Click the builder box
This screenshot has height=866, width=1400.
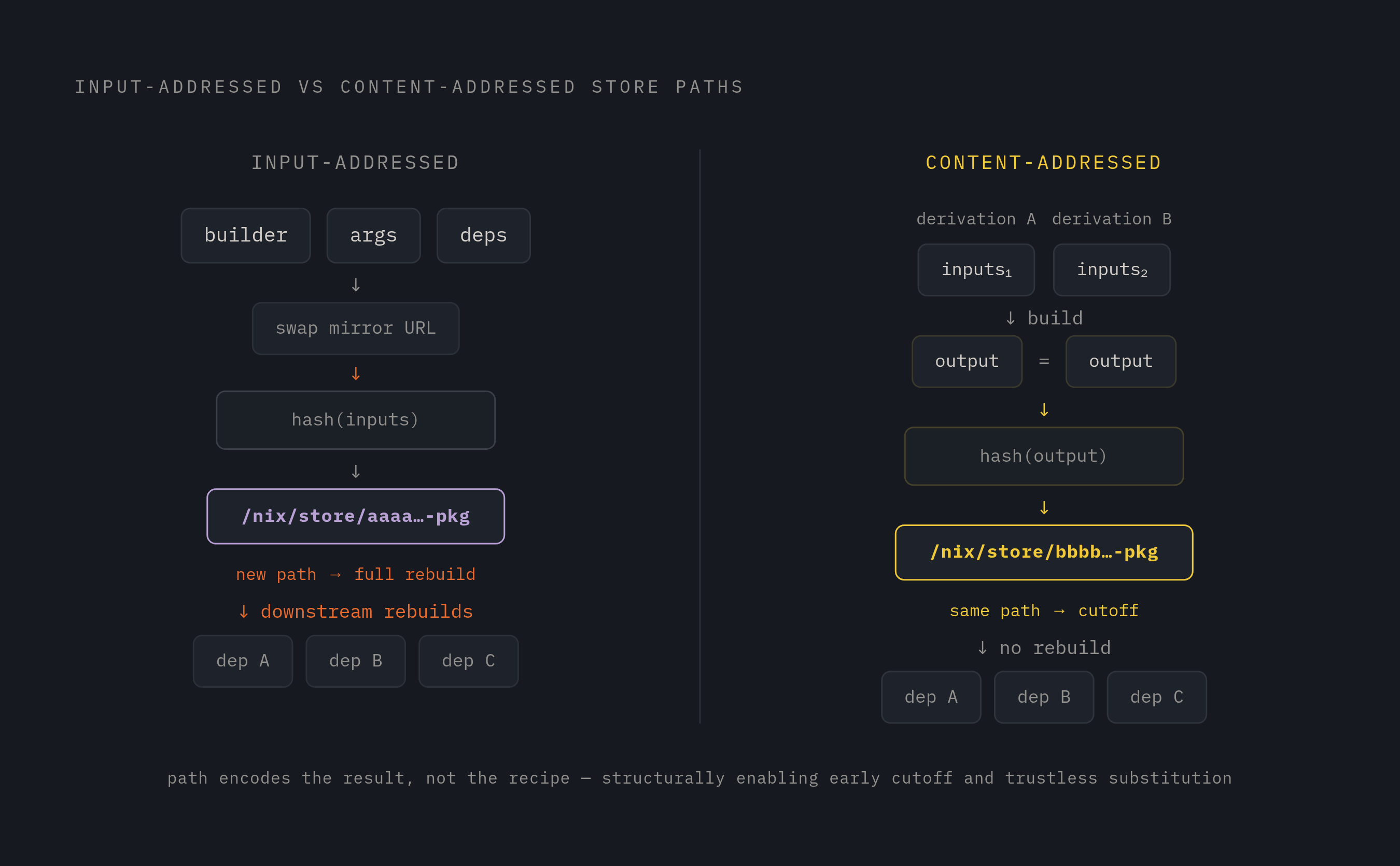click(246, 235)
